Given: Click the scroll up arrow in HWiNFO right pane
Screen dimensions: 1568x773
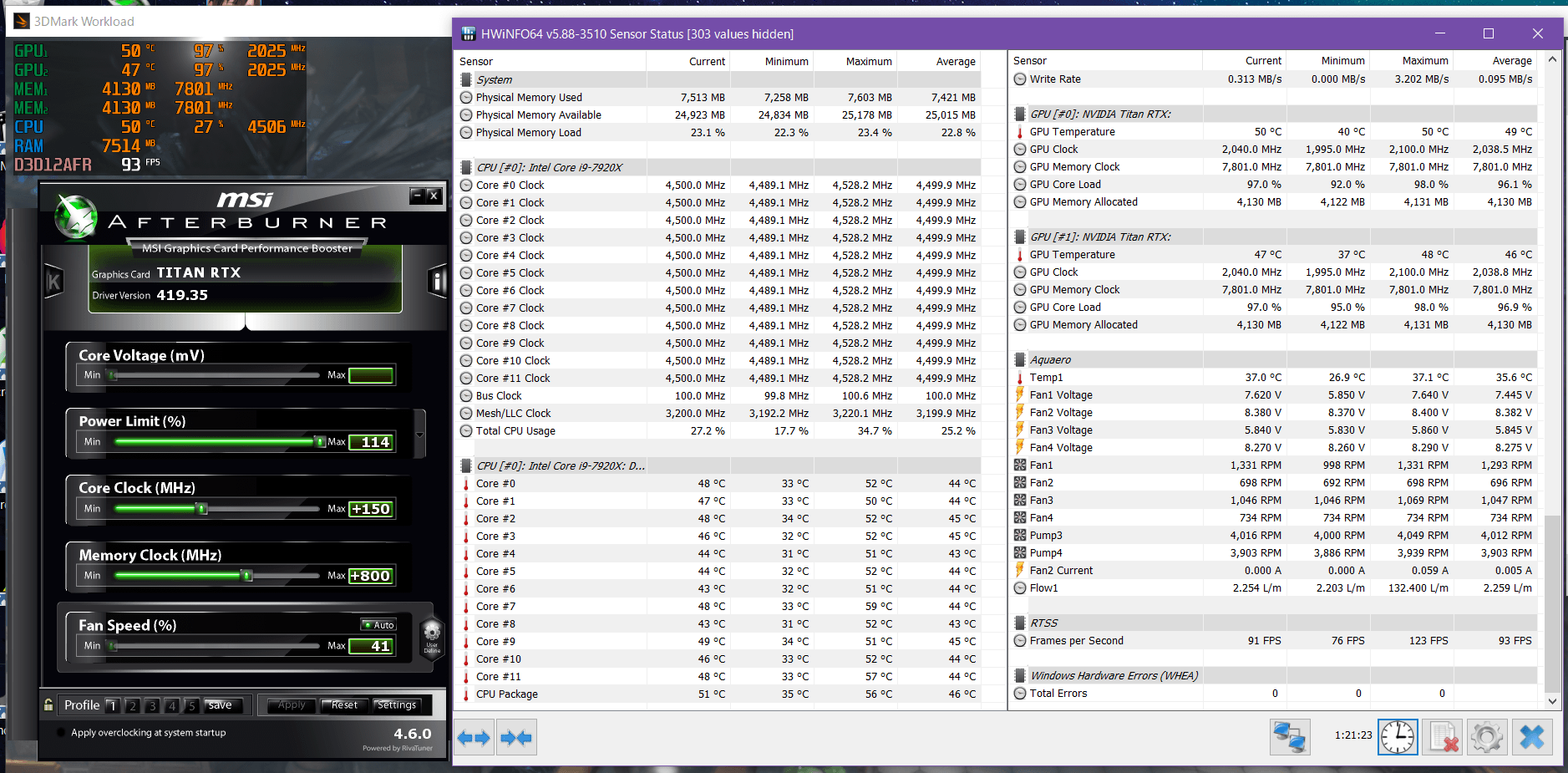Looking at the screenshot, I should click(x=1552, y=59).
